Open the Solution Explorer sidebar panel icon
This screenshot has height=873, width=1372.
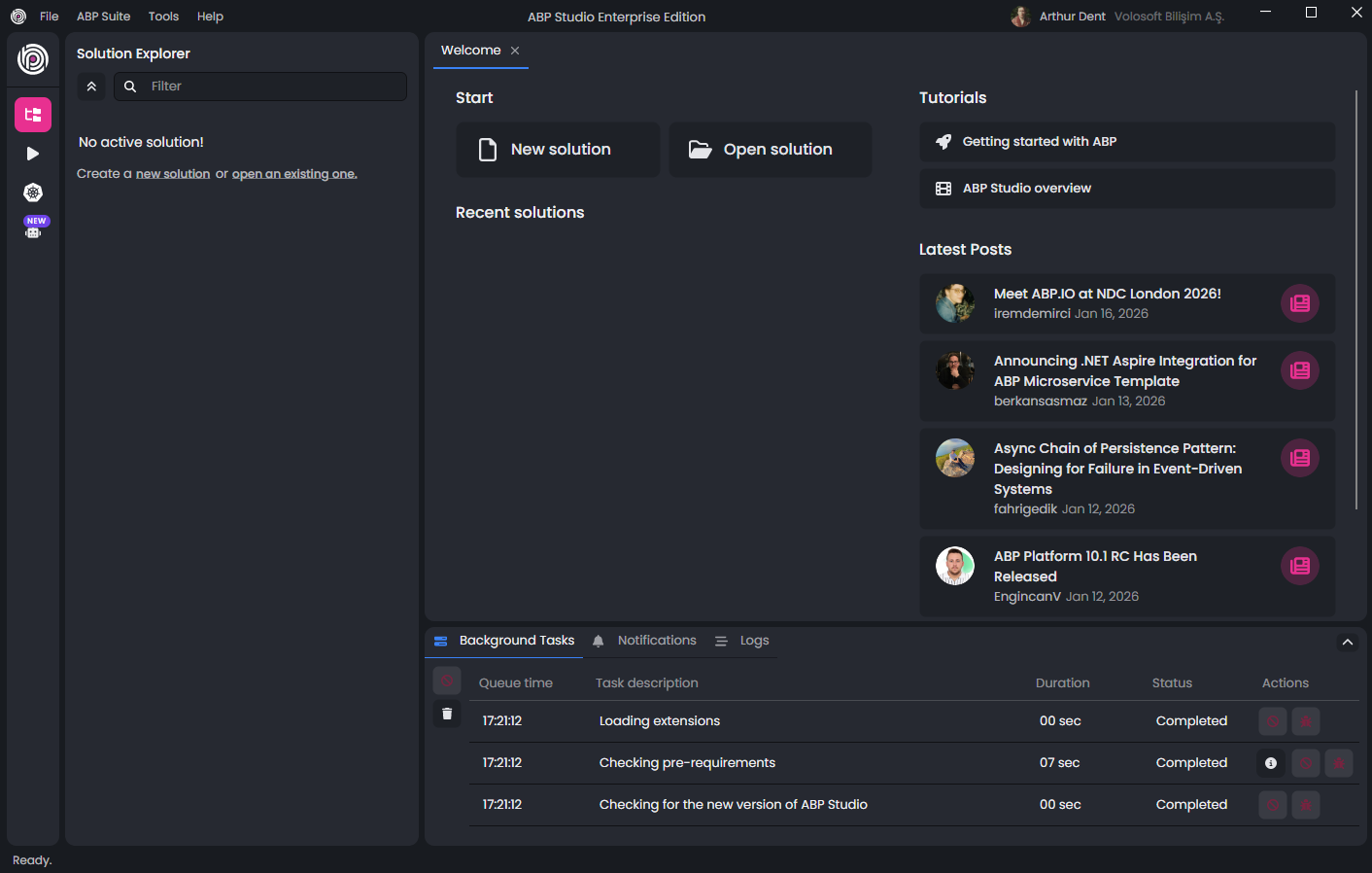(x=33, y=115)
